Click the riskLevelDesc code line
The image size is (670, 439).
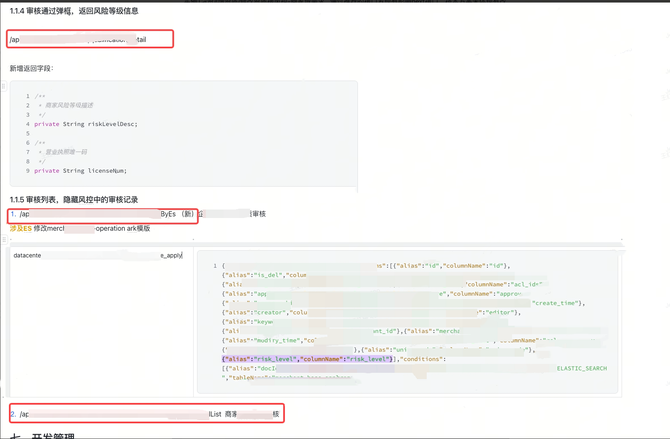(86, 124)
